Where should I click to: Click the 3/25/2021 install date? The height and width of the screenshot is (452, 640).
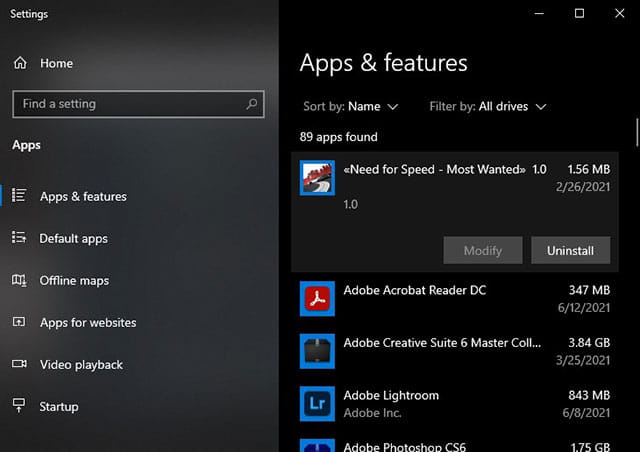[x=583, y=360]
